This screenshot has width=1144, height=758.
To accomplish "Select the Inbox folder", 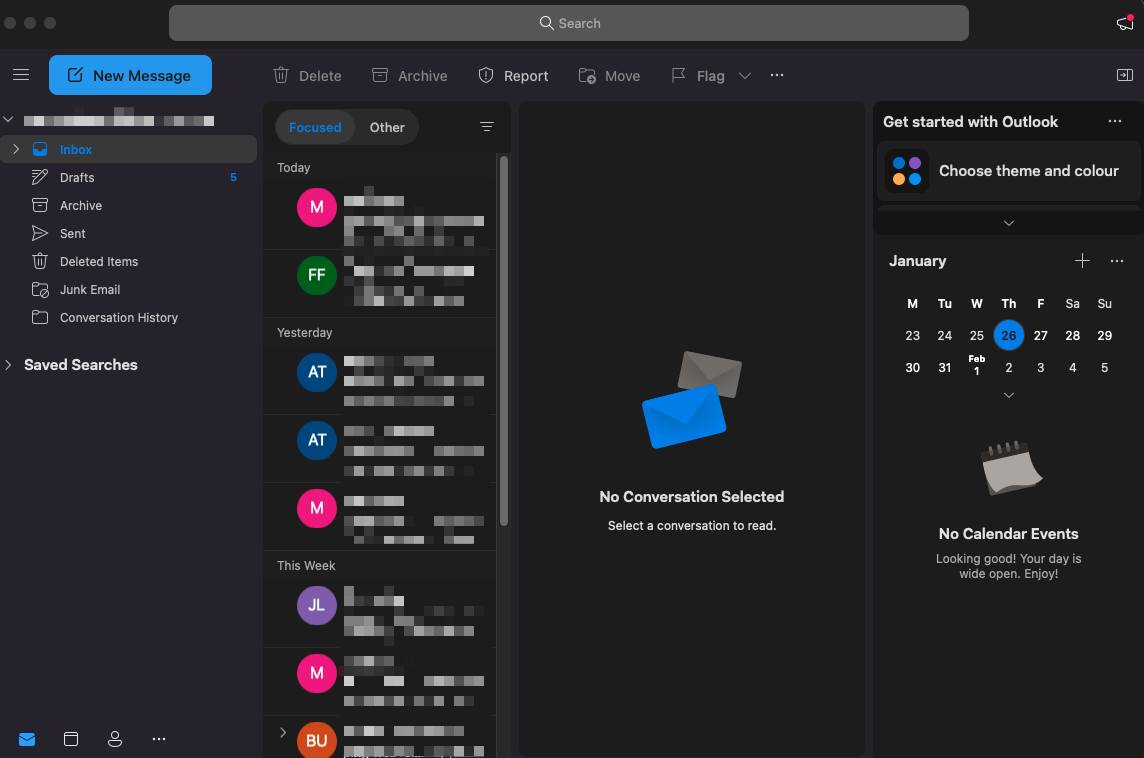I will [128, 149].
